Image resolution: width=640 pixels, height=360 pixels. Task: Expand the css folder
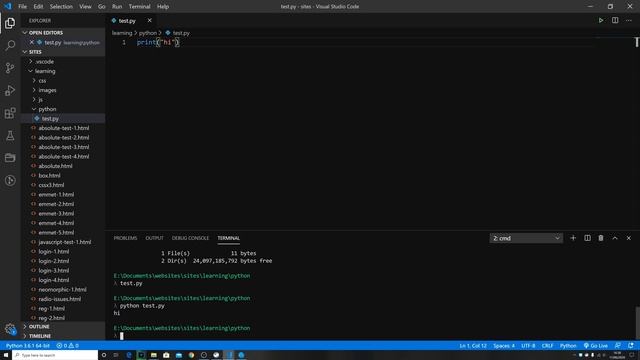click(63, 80)
